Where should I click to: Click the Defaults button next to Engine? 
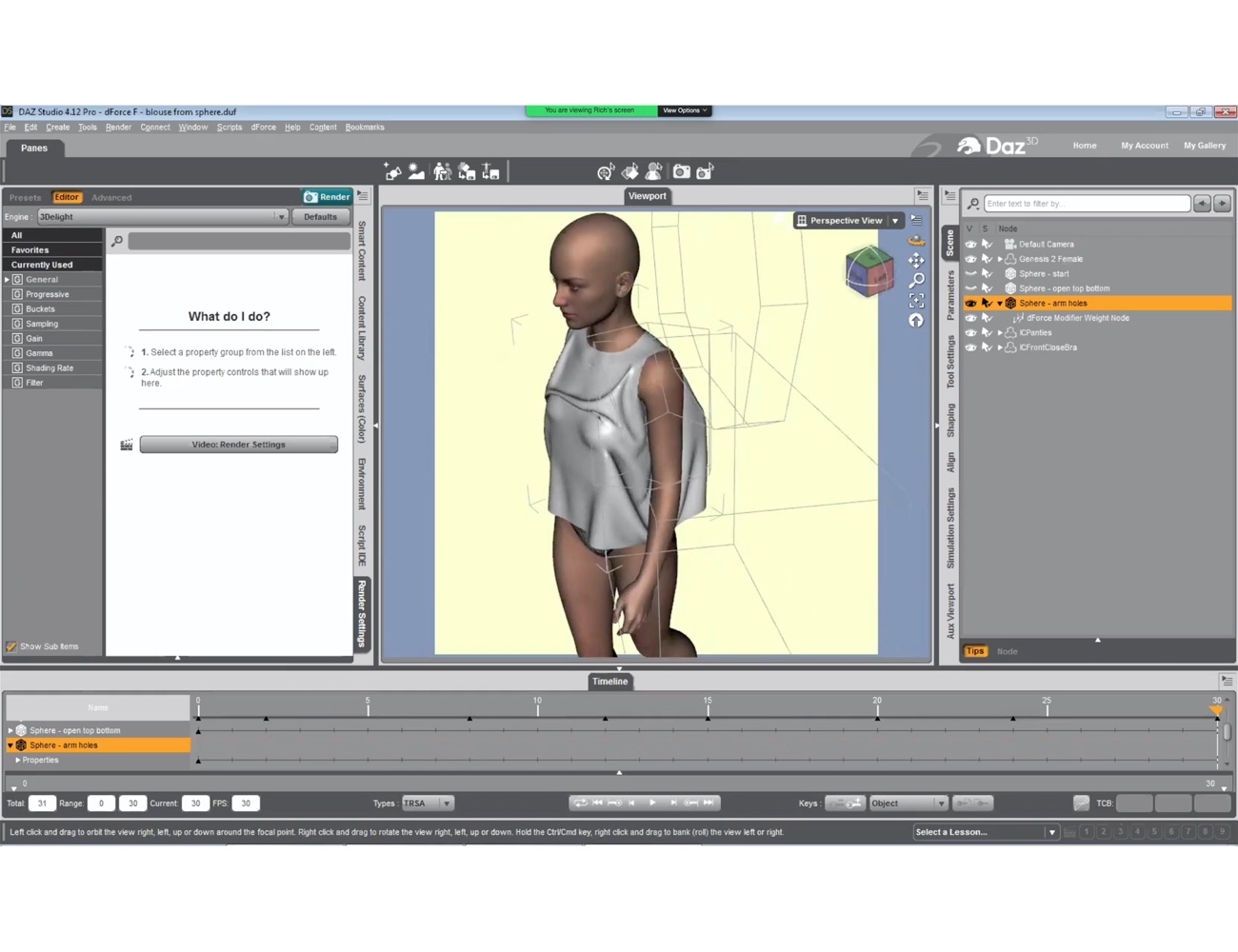coord(321,216)
